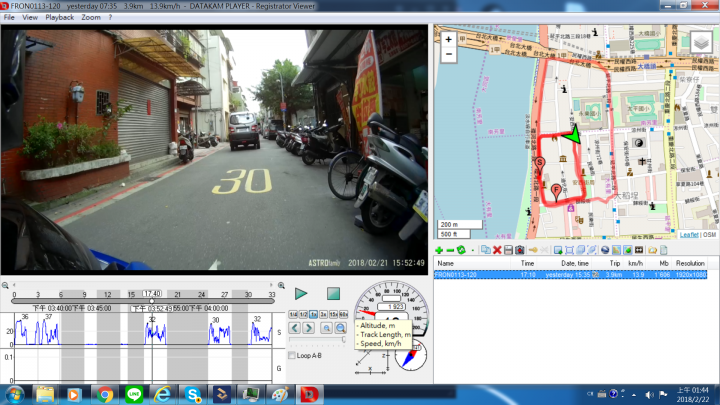Step to the next frame arrow
The width and height of the screenshot is (720, 405).
pyautogui.click(x=307, y=328)
